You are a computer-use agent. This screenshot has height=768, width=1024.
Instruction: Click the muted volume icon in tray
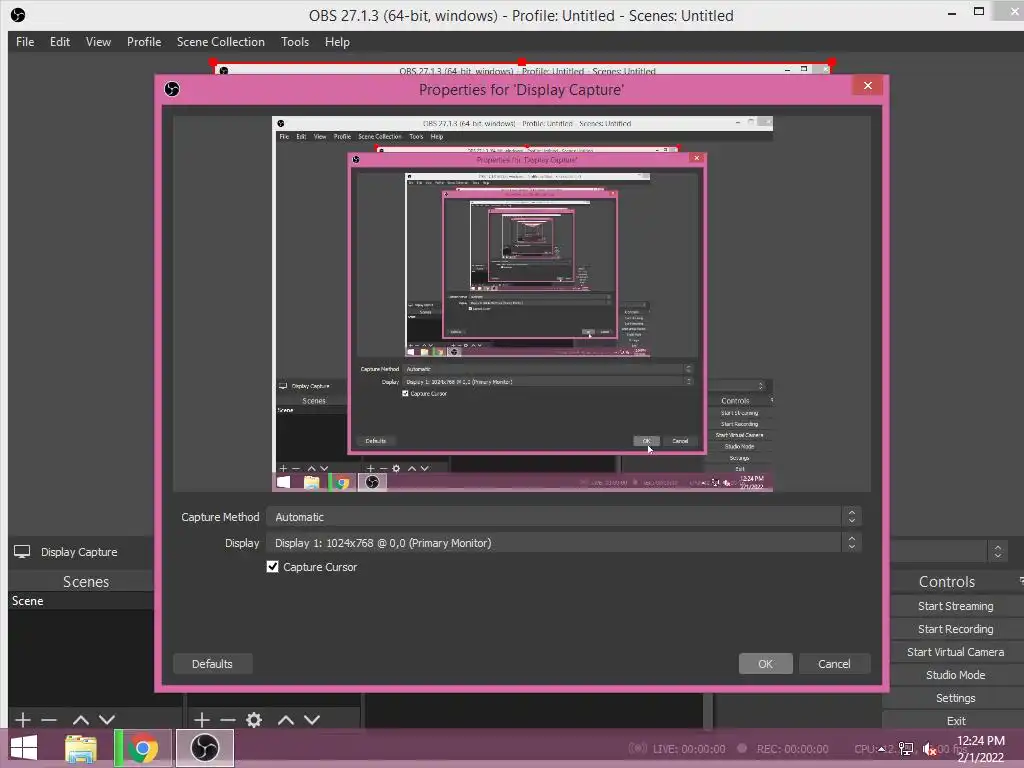point(930,749)
